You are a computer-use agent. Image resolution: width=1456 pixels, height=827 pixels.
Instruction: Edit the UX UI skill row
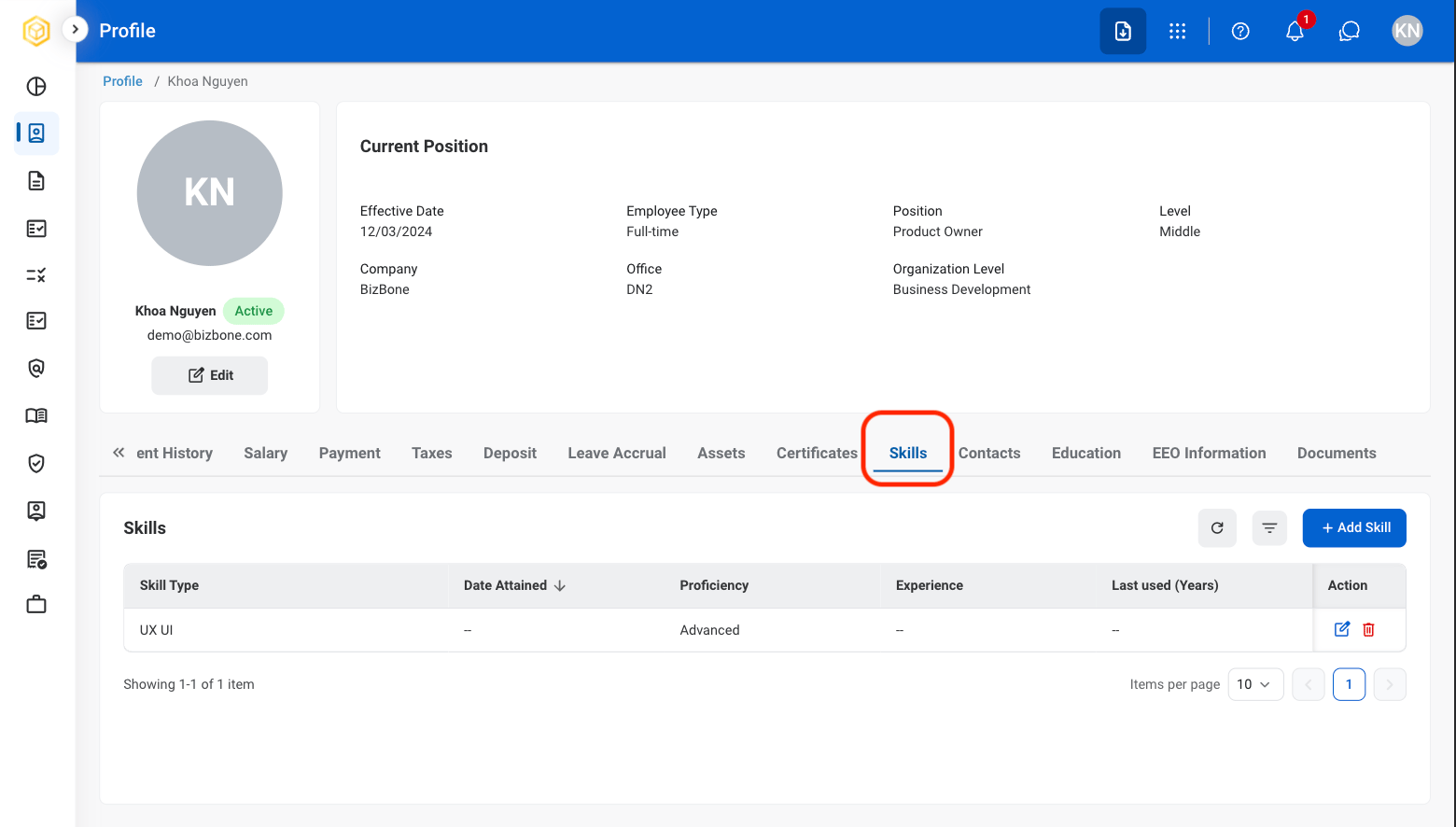click(x=1342, y=630)
